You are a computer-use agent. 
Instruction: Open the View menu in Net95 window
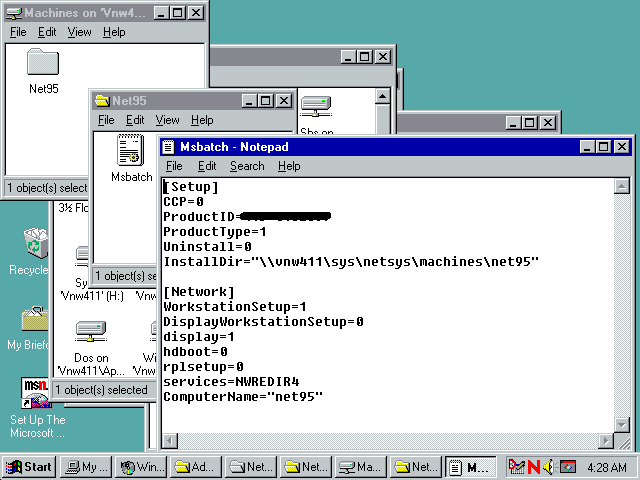tap(167, 120)
